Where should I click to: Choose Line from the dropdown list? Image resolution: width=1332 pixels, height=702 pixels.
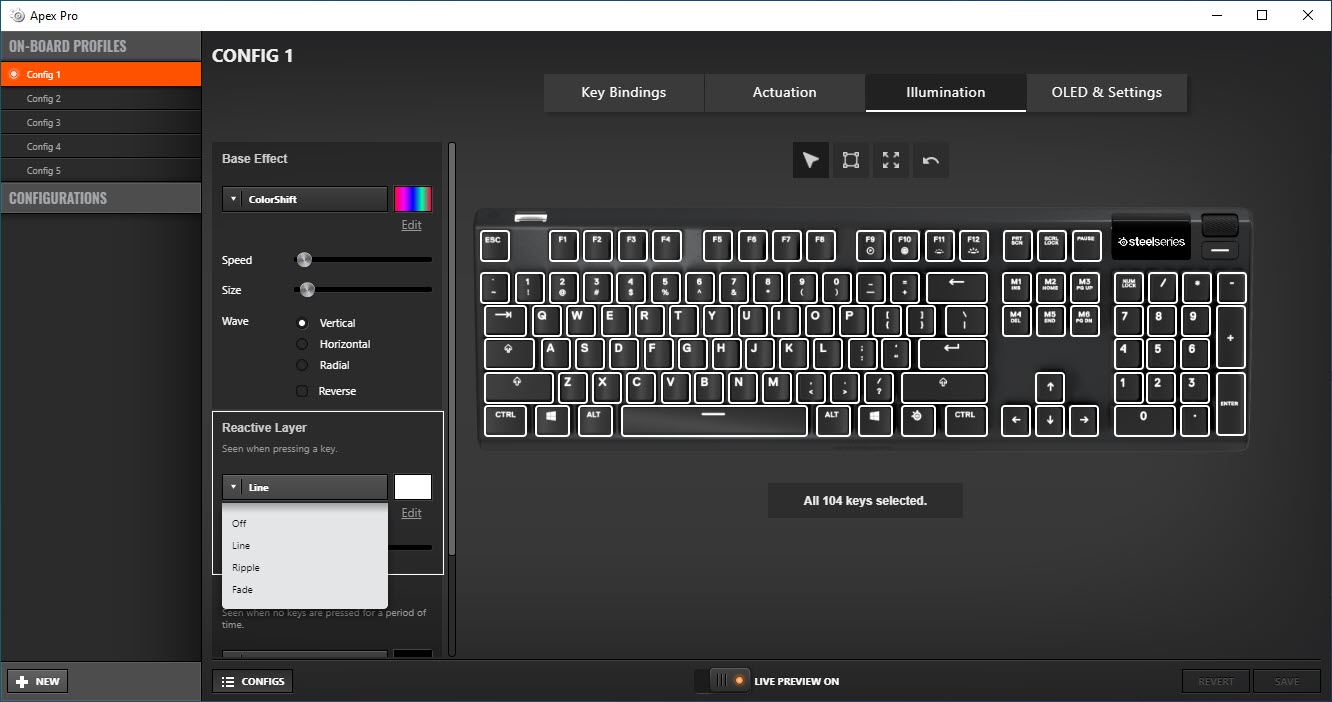(304, 546)
